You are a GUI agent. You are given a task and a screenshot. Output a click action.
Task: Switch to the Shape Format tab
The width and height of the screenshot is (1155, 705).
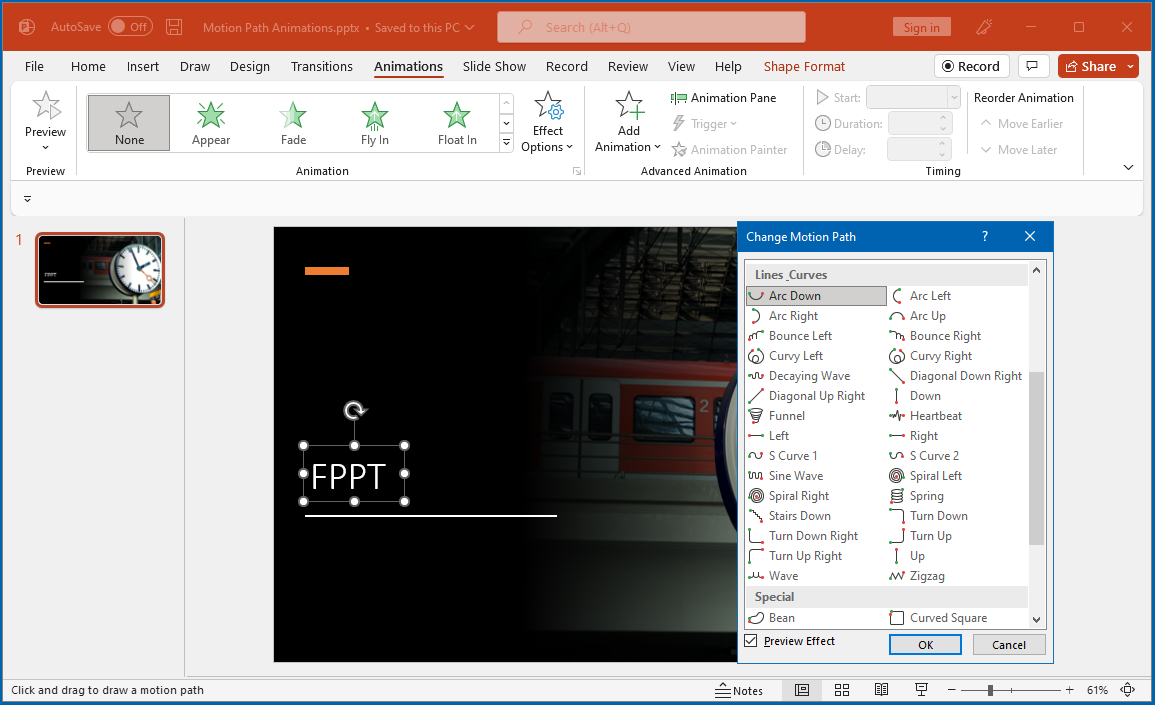coord(804,67)
